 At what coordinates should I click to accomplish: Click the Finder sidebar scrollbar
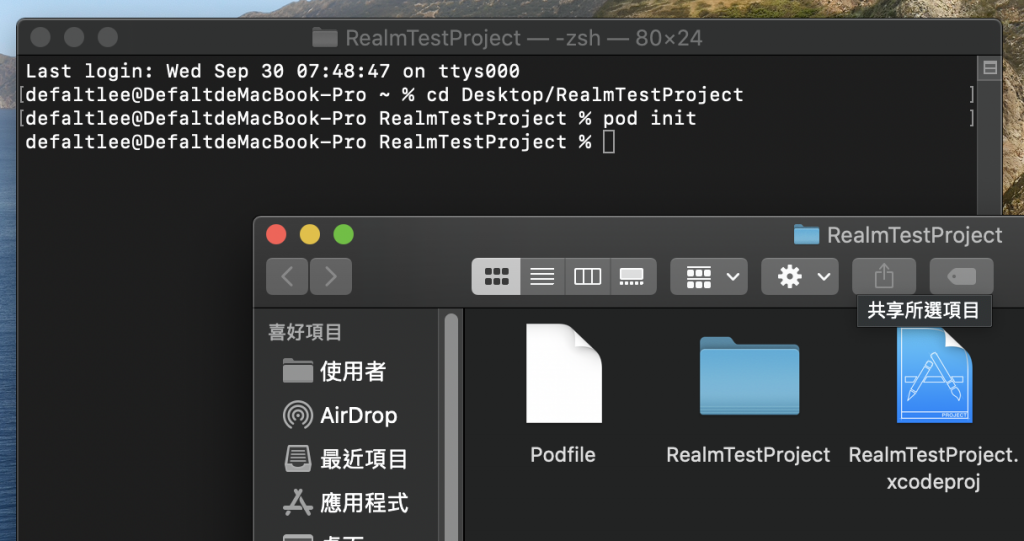point(451,427)
